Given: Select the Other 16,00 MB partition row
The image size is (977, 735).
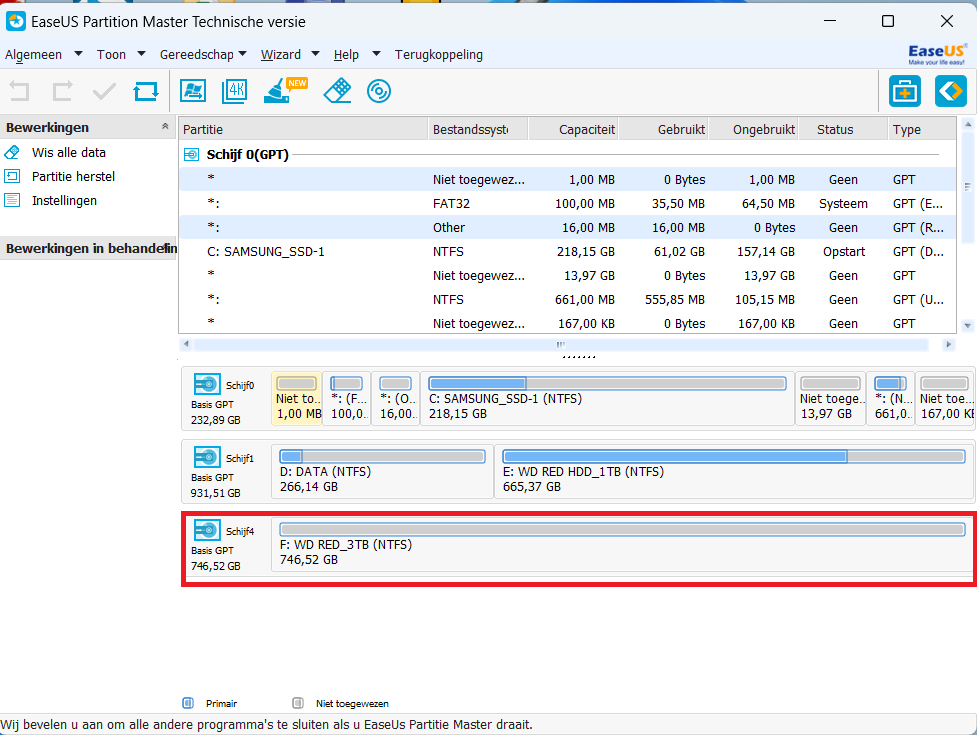Looking at the screenshot, I should pyautogui.click(x=567, y=227).
